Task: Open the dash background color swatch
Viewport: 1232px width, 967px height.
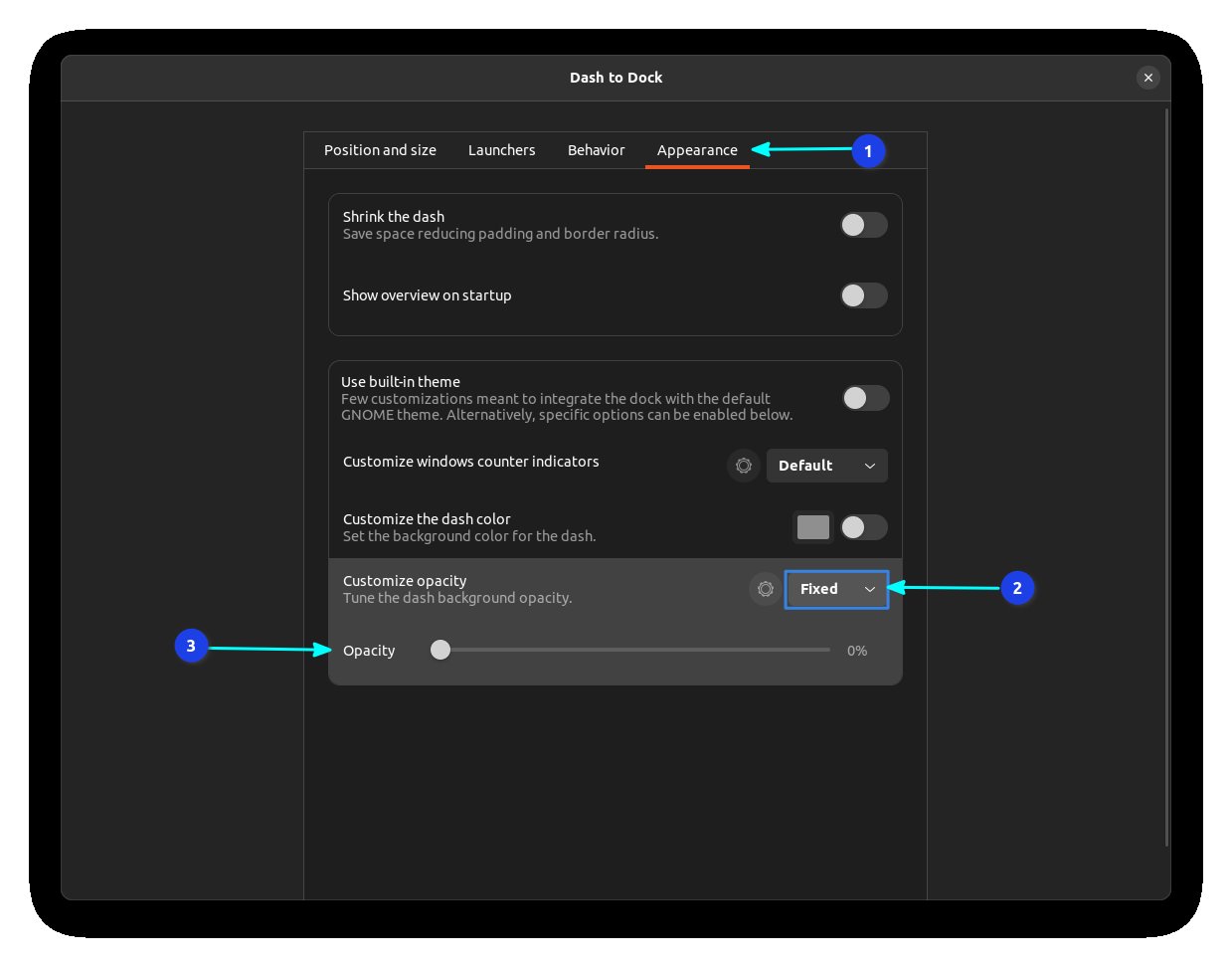Action: (x=812, y=527)
